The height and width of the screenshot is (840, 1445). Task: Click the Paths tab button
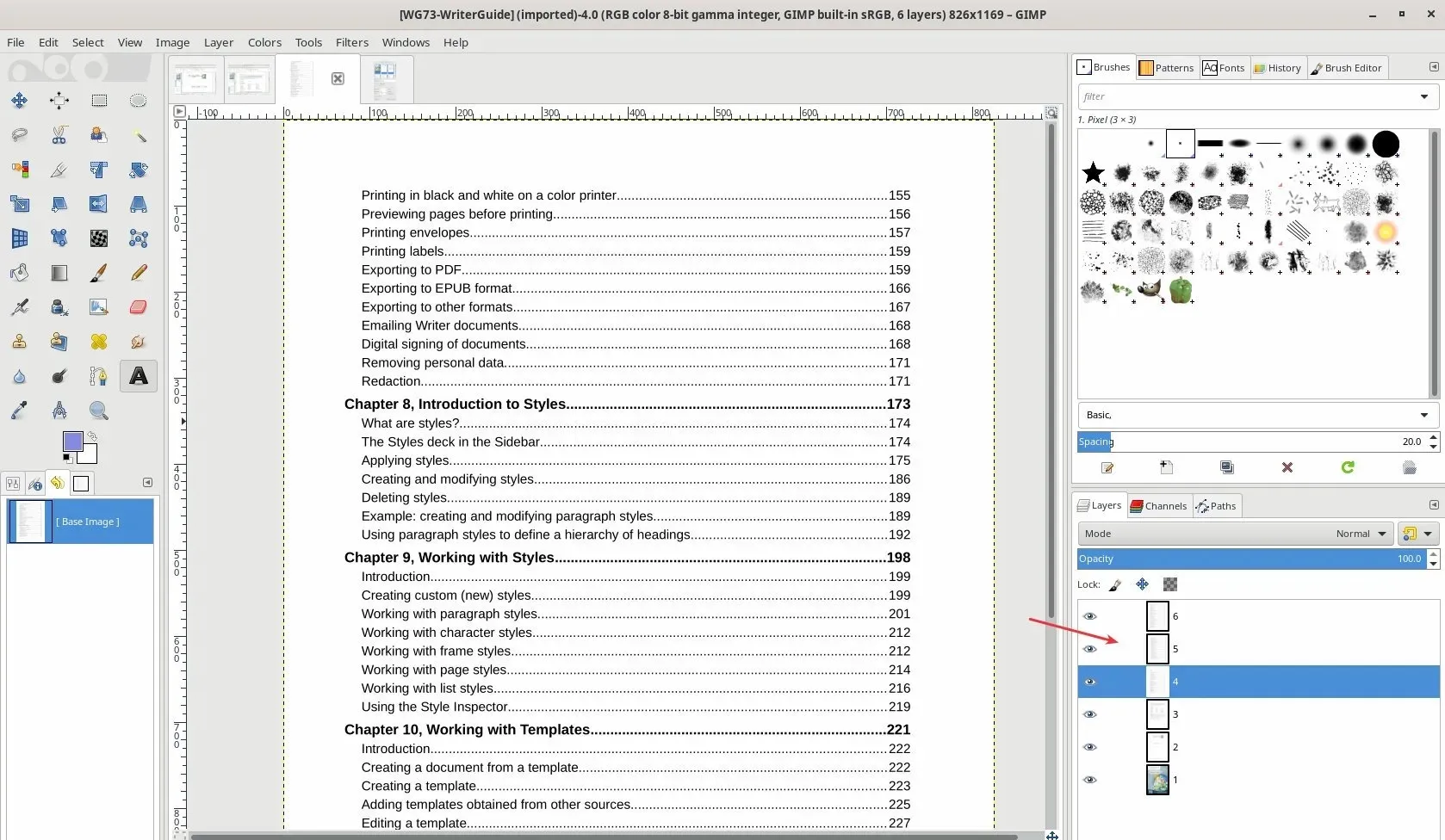pos(1216,505)
